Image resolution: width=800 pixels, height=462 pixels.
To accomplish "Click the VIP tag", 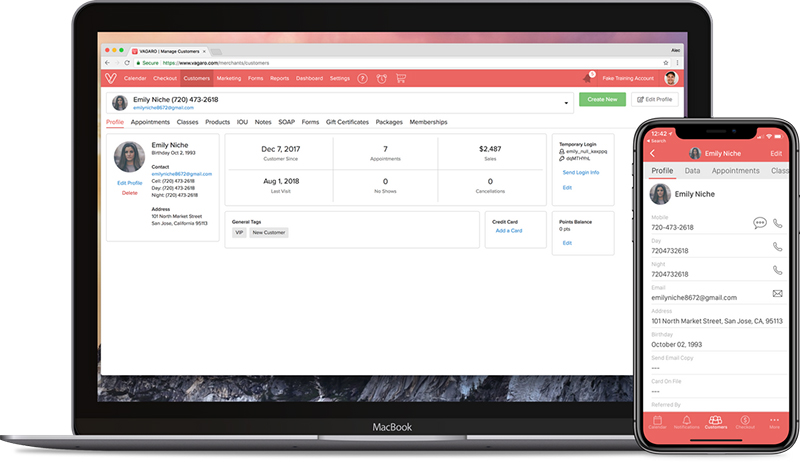I will click(239, 233).
